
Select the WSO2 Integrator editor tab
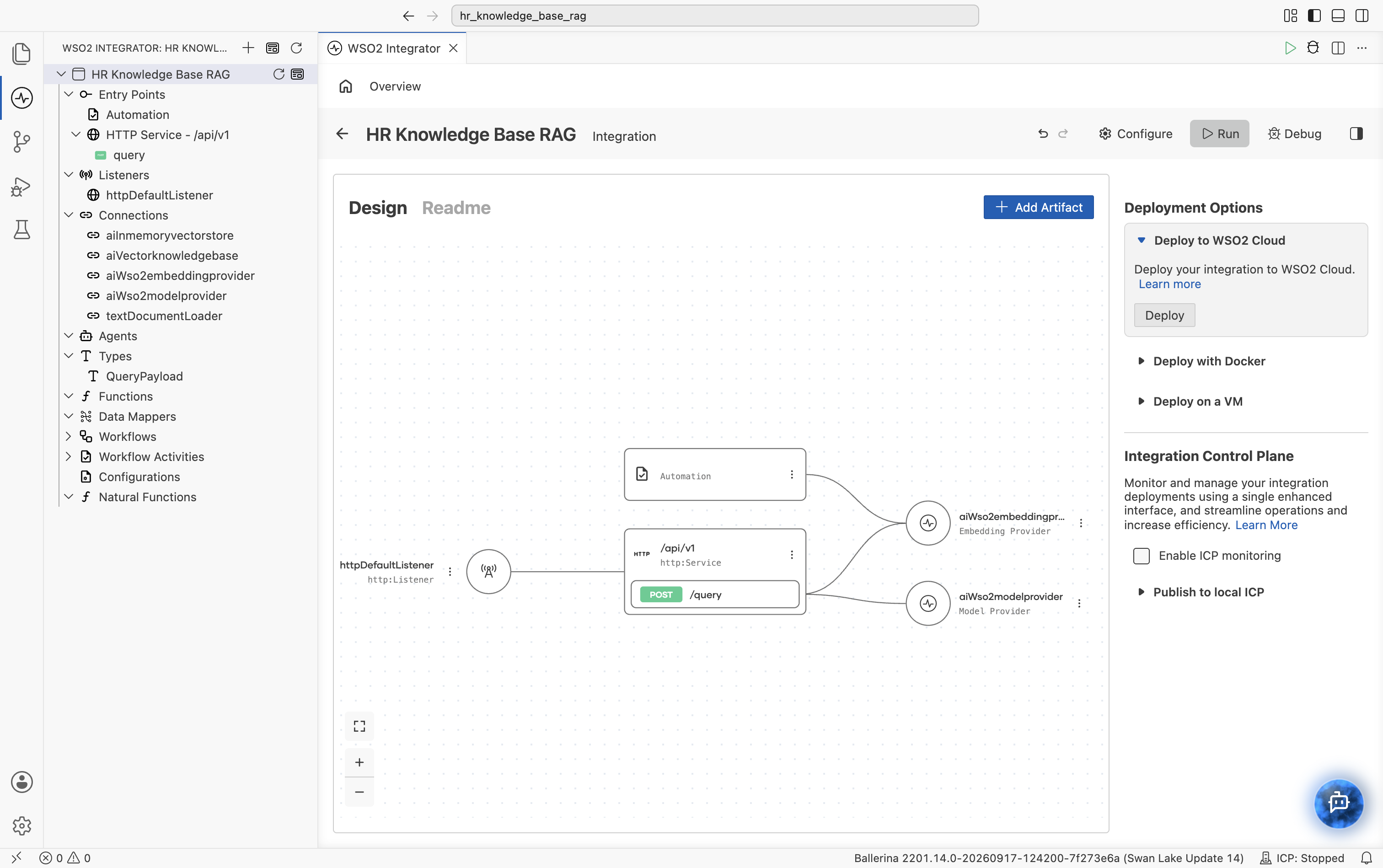(x=393, y=48)
